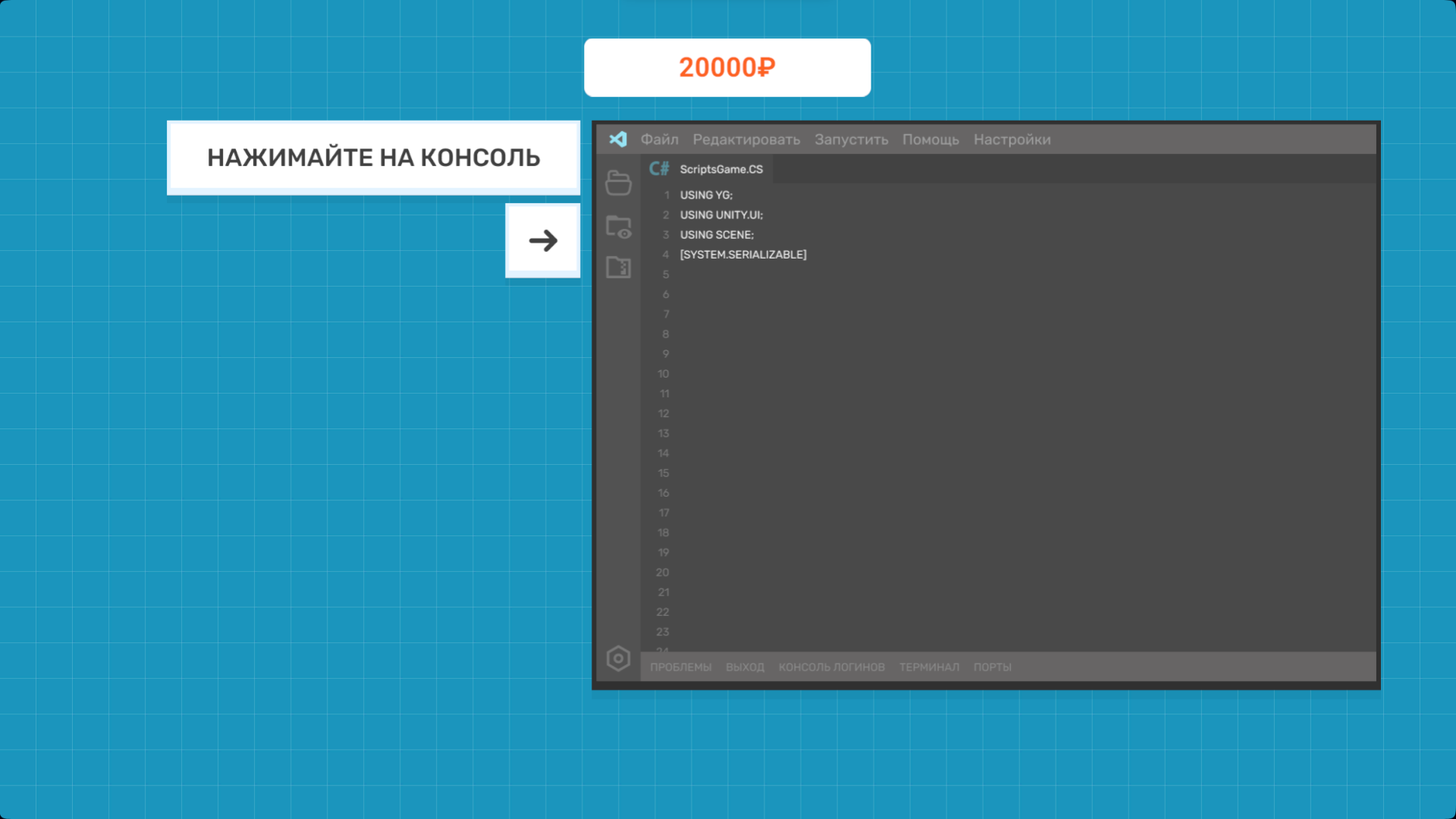The height and width of the screenshot is (819, 1456).
Task: Select the ПОРТЫ panel tab
Action: click(x=993, y=667)
